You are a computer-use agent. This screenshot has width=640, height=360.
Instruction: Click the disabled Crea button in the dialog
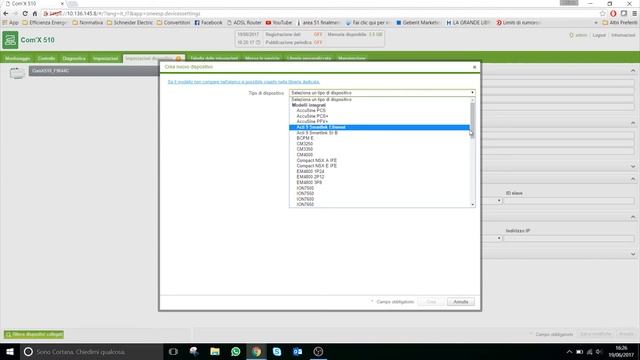coord(431,302)
